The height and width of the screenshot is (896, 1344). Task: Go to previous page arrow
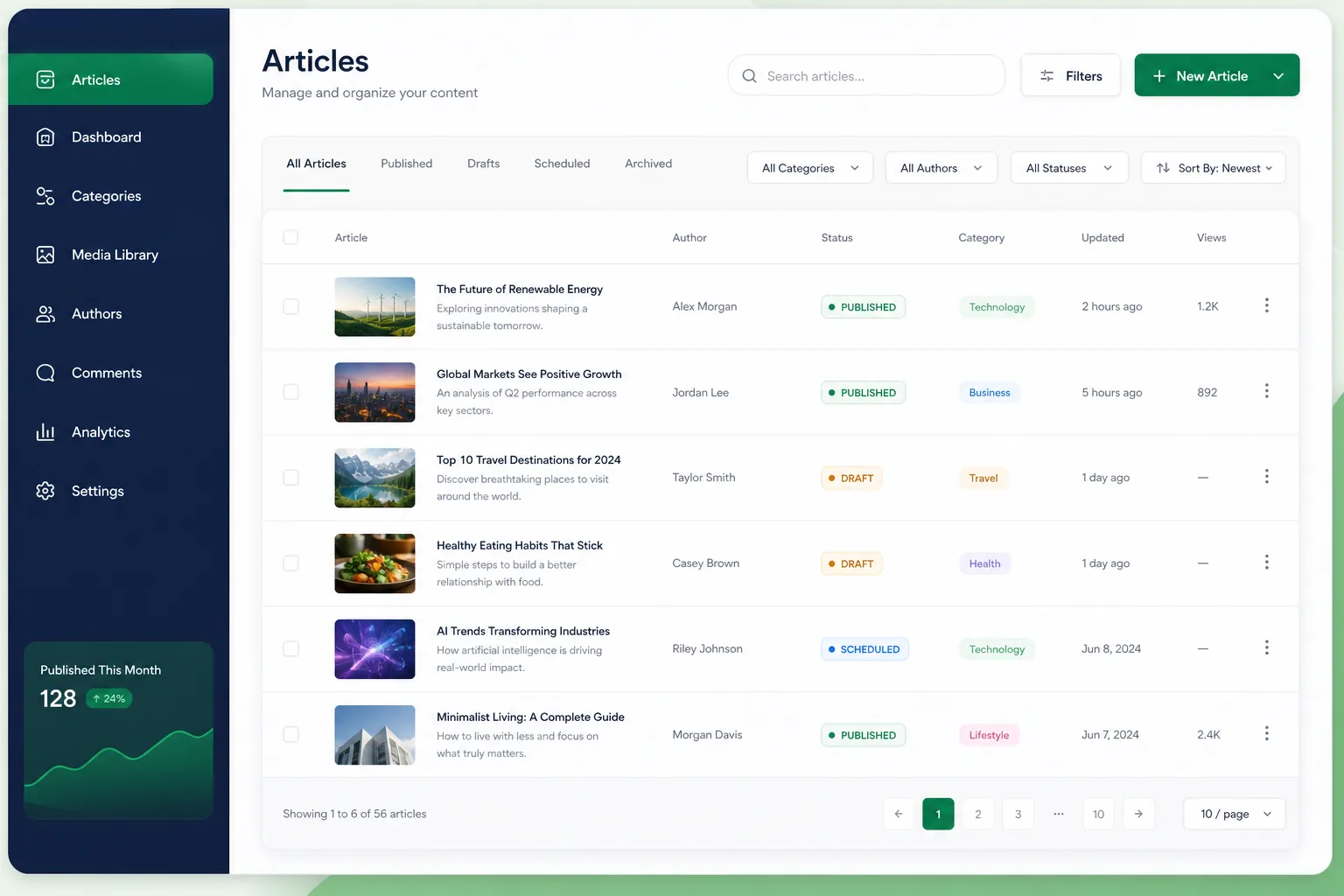tap(899, 814)
